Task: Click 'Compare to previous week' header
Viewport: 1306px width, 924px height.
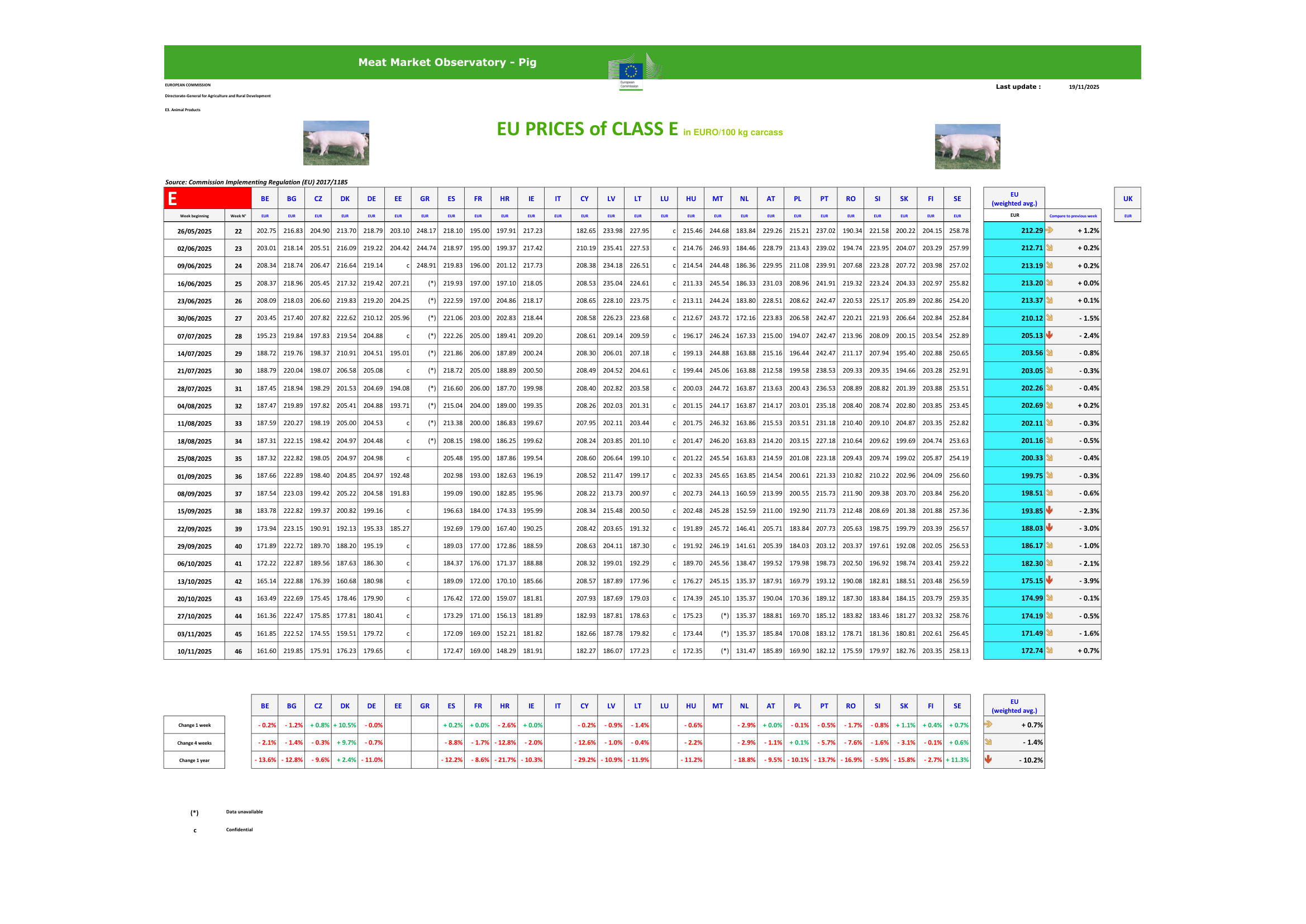Action: 1073,216
